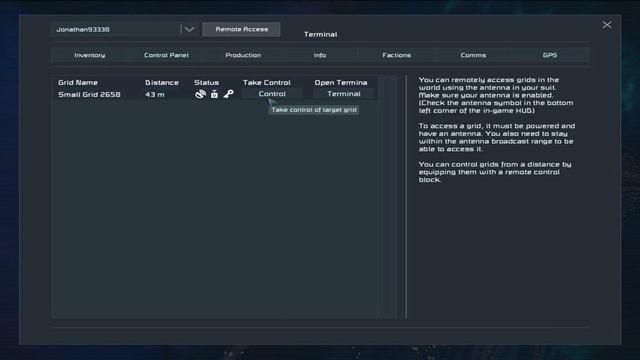Open the Jonathan93338 dropdown arrow

[x=189, y=29]
